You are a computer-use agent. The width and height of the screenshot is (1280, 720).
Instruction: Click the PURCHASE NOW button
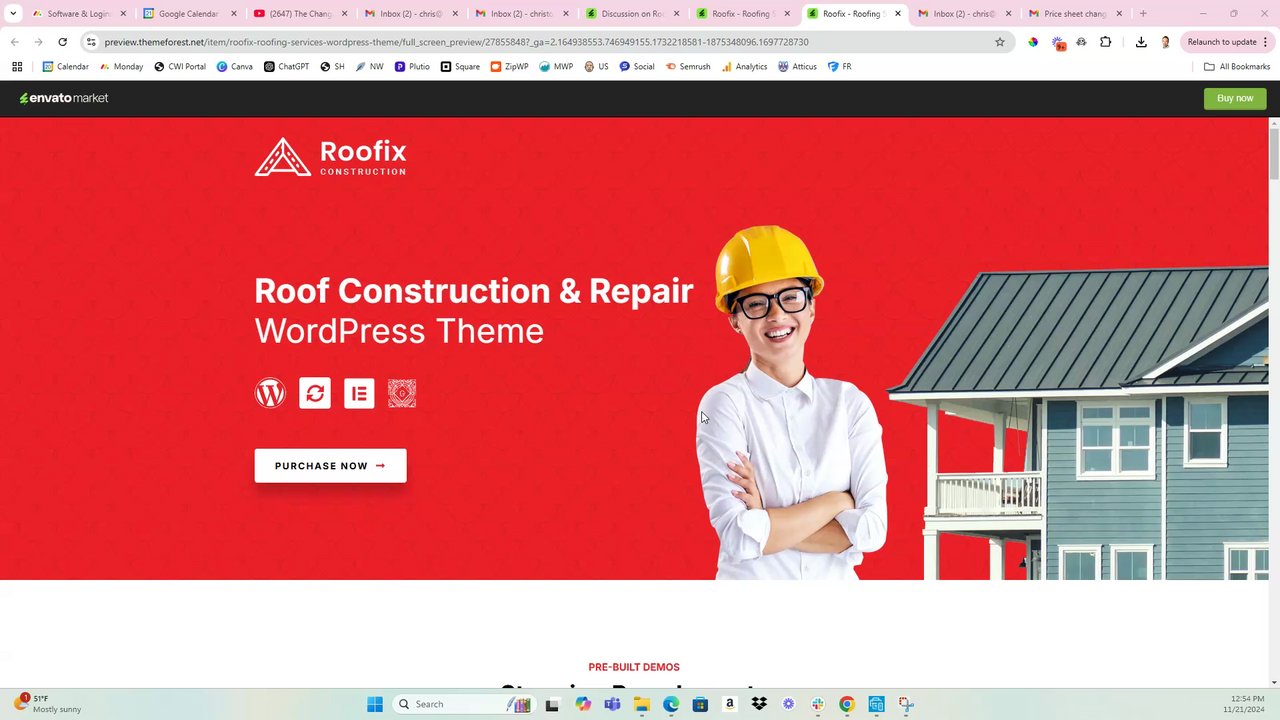(330, 466)
